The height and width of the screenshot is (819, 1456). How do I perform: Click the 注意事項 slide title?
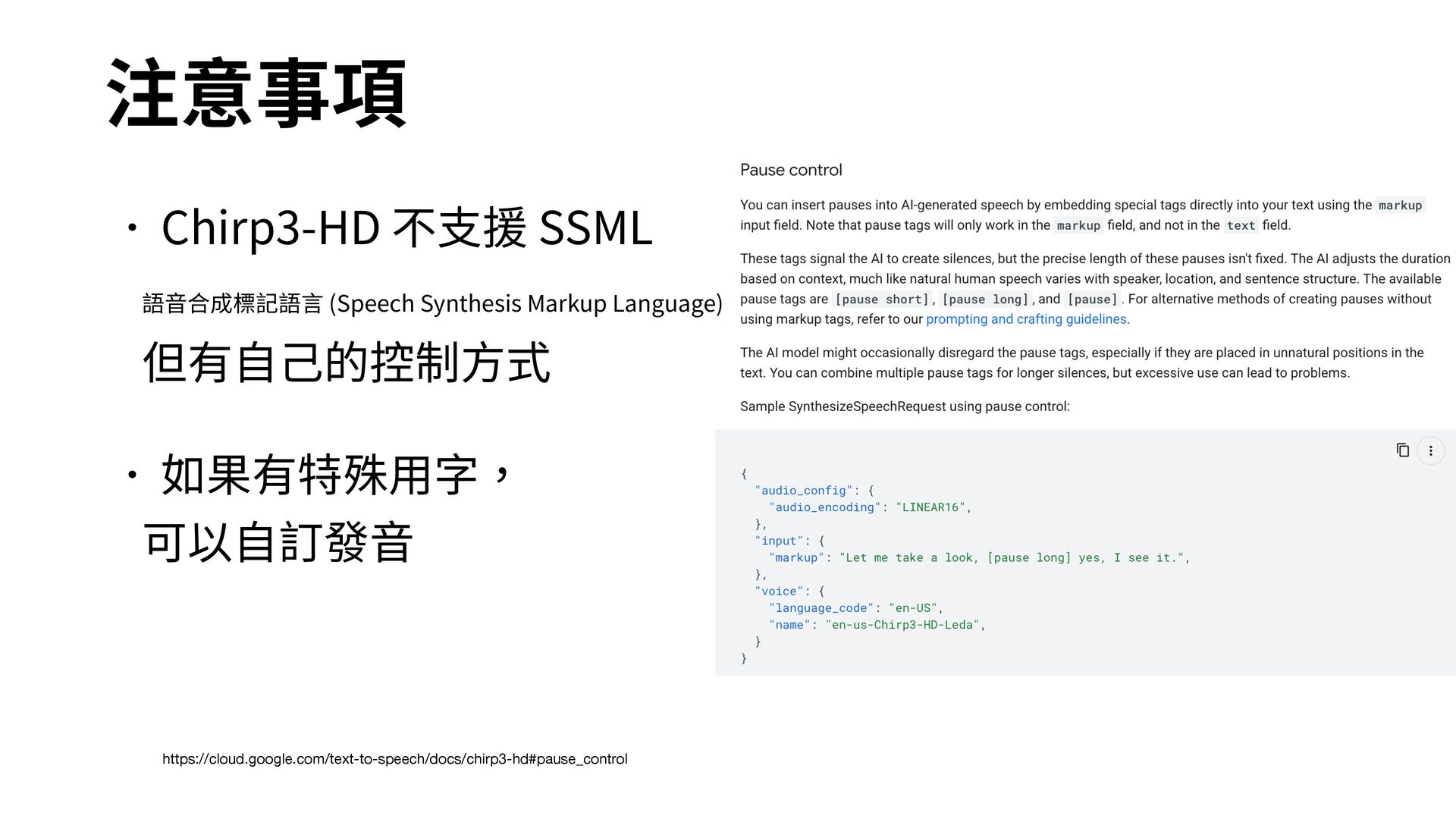coord(257,93)
